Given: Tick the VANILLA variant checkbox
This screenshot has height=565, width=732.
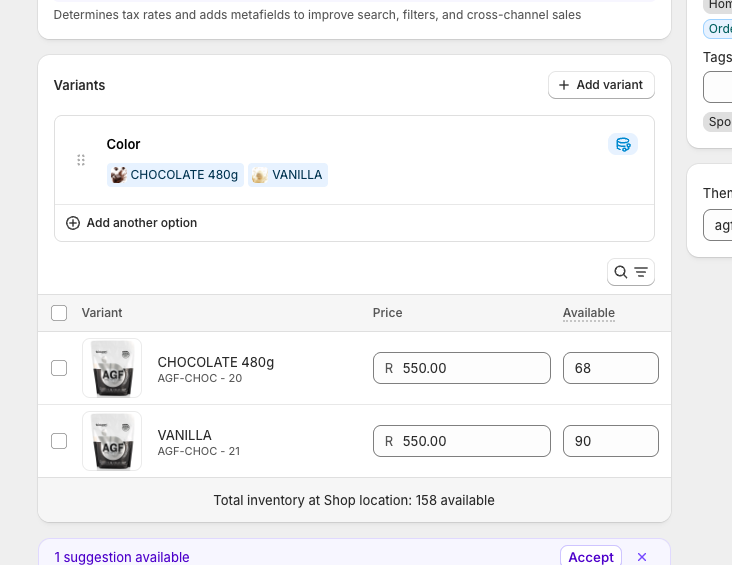Looking at the screenshot, I should [x=59, y=441].
